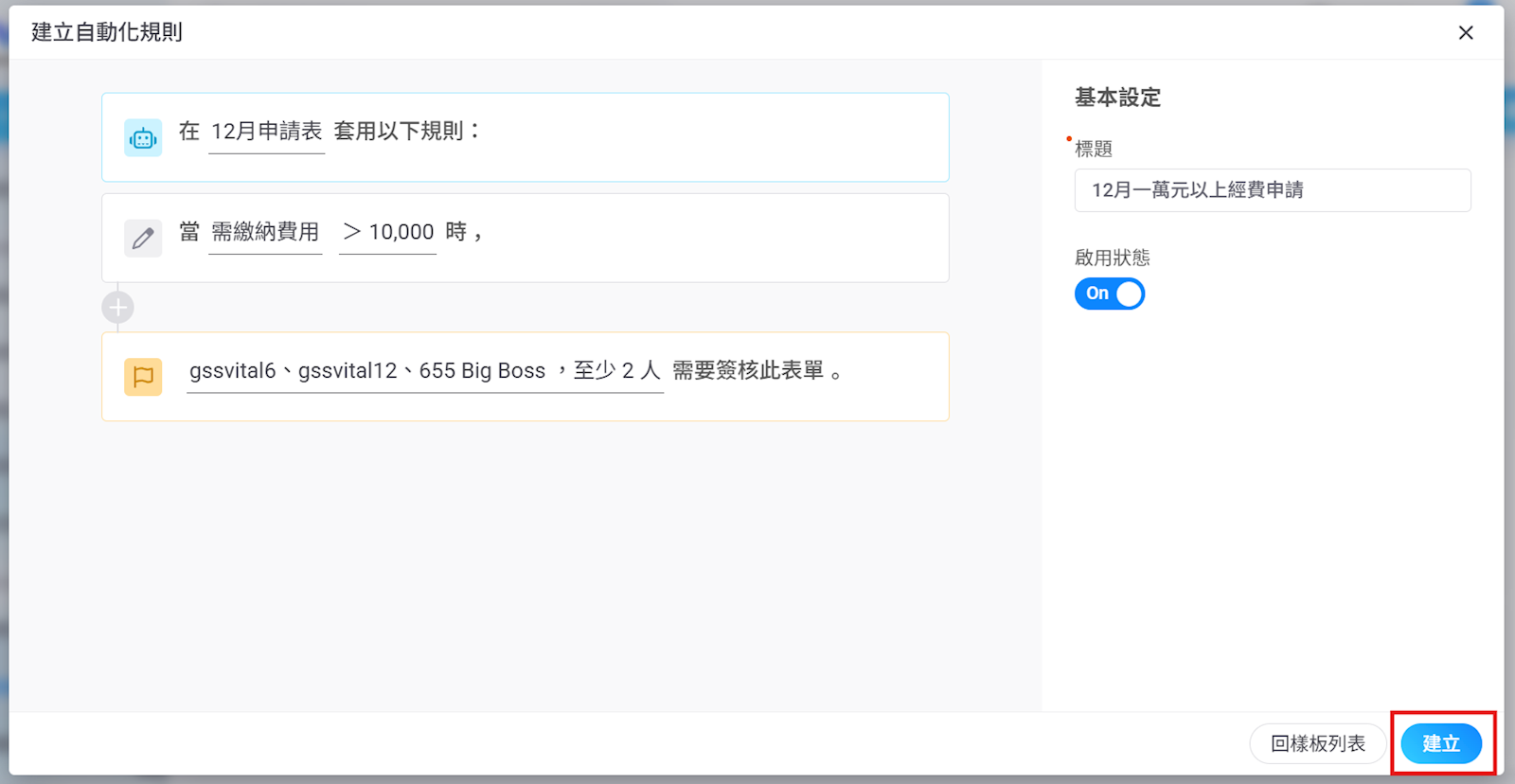Focus the 標題 input field
Image resolution: width=1515 pixels, height=784 pixels.
coord(1272,190)
